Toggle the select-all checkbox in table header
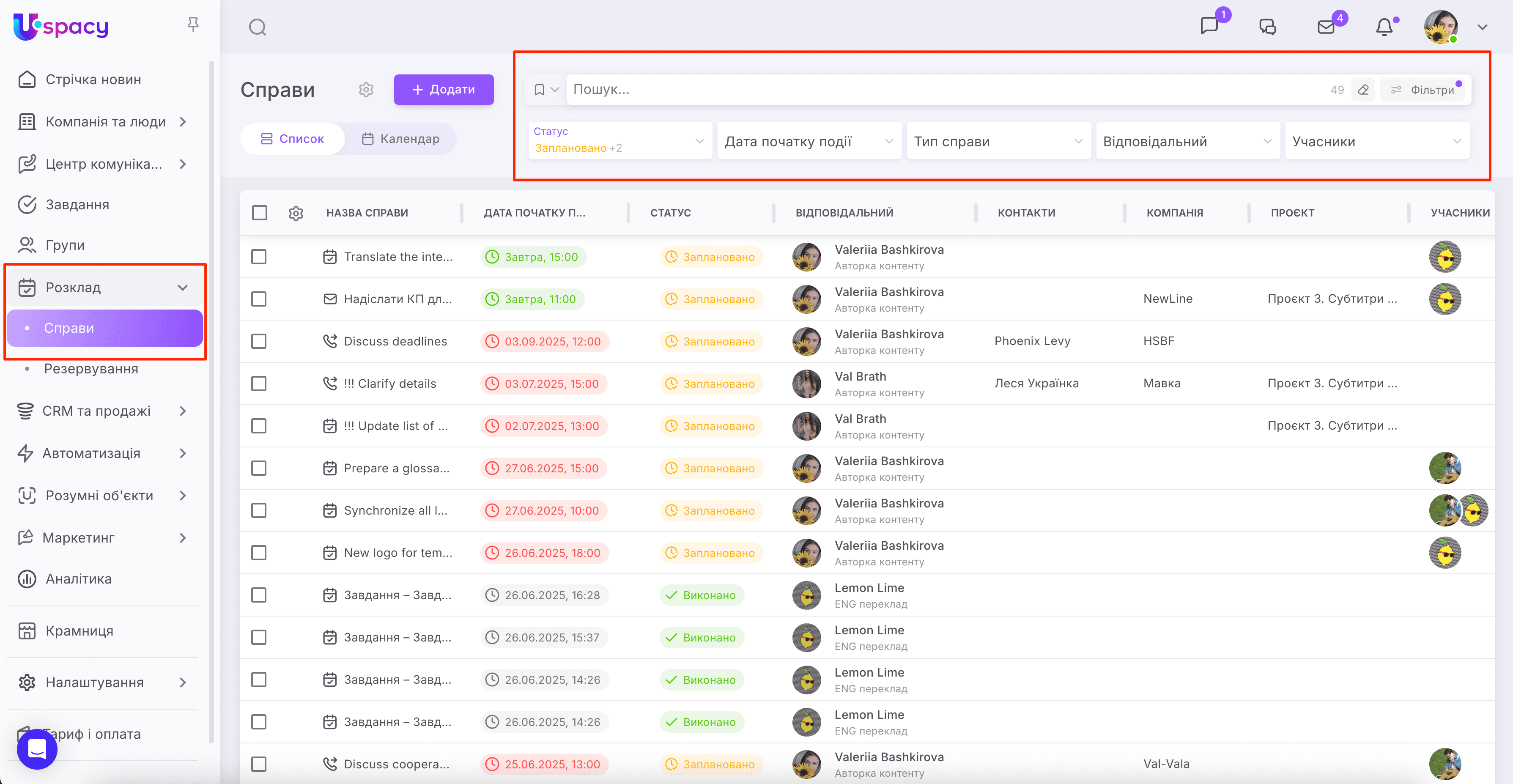Image resolution: width=1513 pixels, height=784 pixels. point(259,213)
